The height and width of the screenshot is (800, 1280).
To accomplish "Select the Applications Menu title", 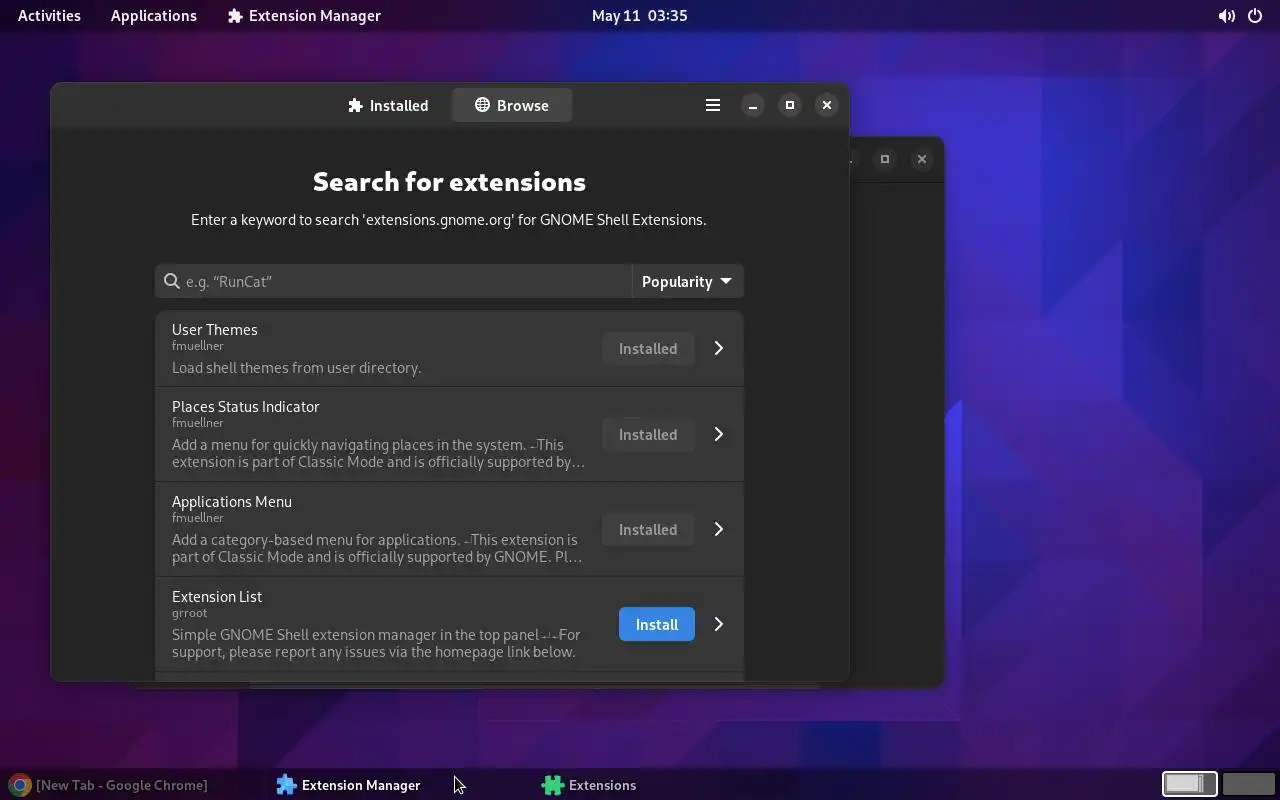I will [x=232, y=501].
